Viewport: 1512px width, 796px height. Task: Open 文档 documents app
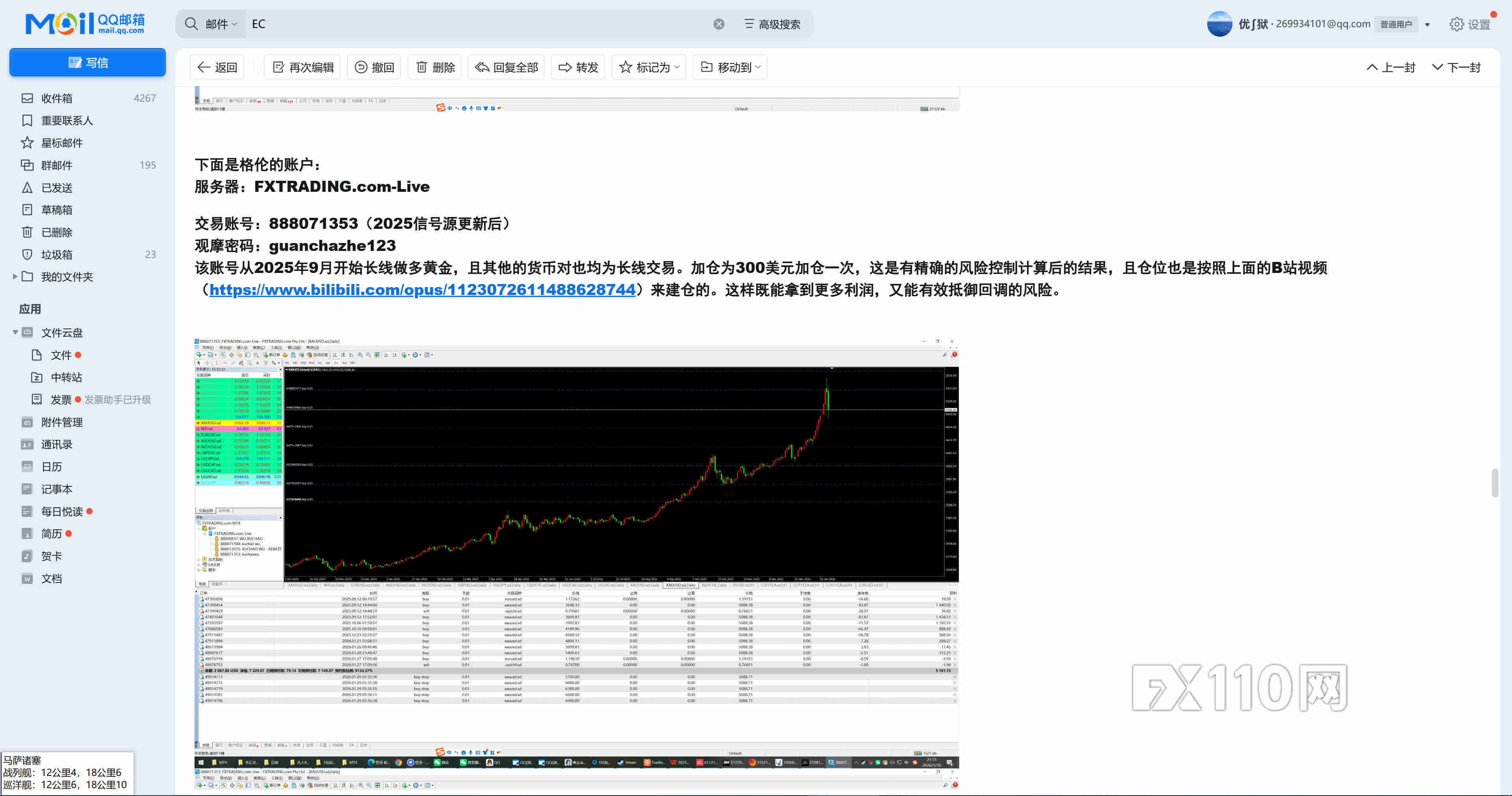(x=51, y=578)
